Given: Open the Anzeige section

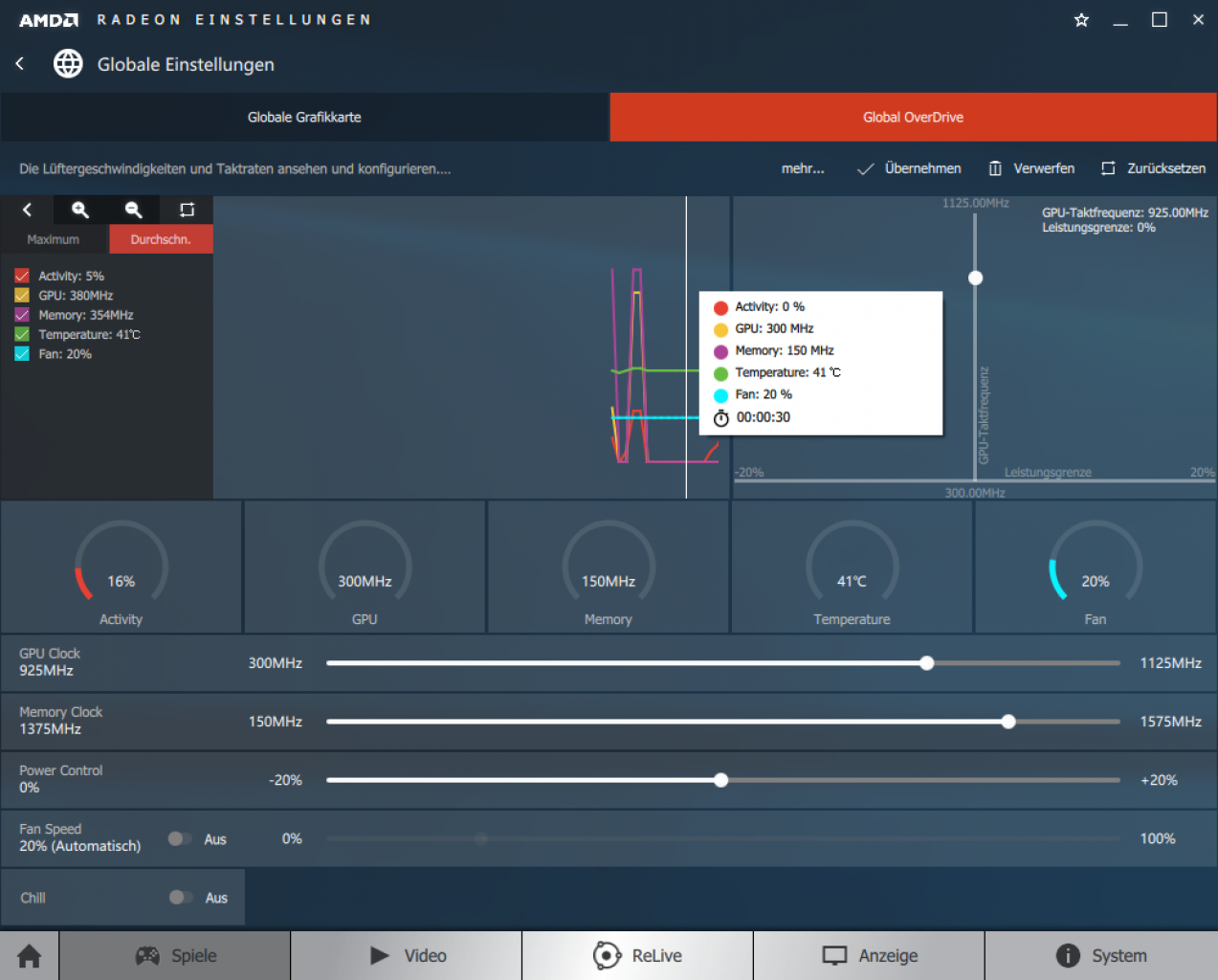Looking at the screenshot, I should click(870, 956).
